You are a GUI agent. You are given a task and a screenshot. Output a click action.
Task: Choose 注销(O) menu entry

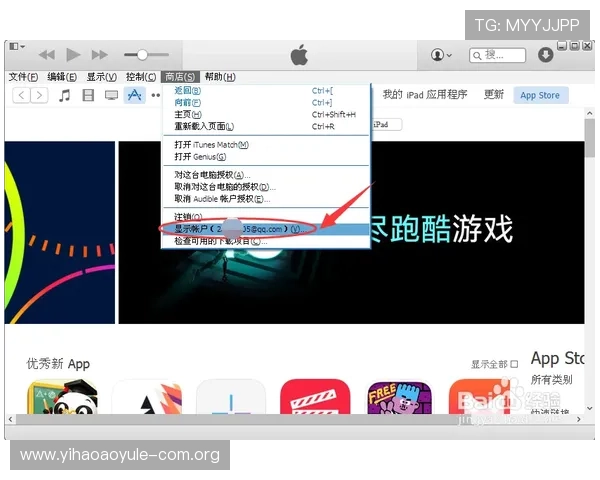click(x=266, y=217)
